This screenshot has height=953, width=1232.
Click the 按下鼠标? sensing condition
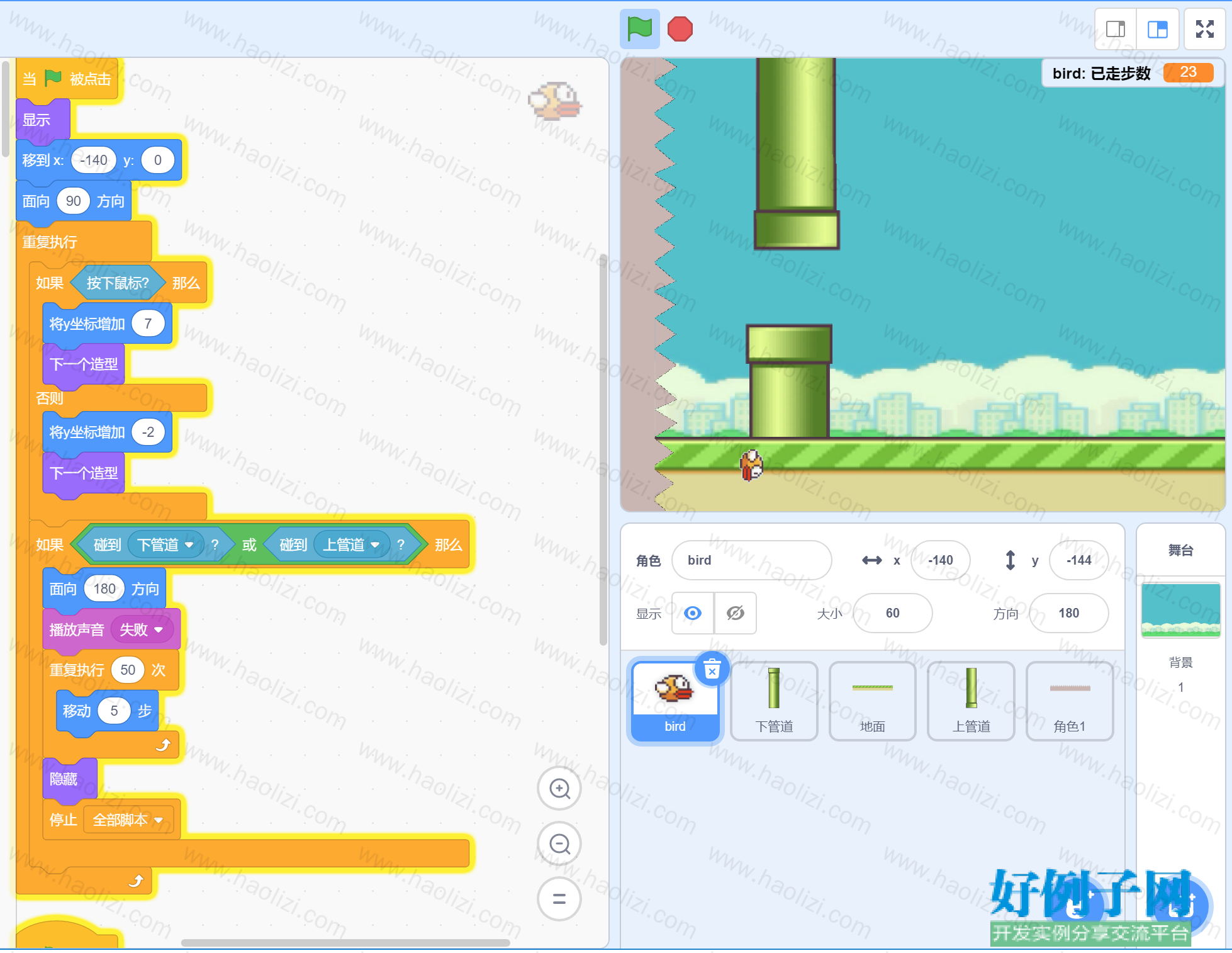tap(118, 283)
